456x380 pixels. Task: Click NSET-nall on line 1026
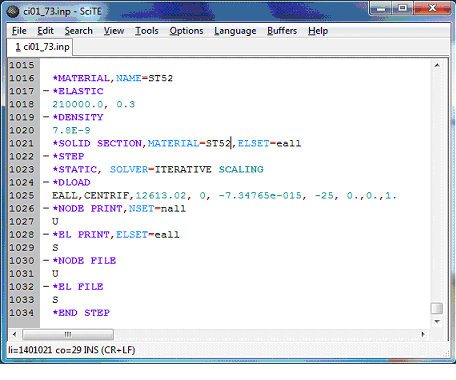[x=157, y=208]
